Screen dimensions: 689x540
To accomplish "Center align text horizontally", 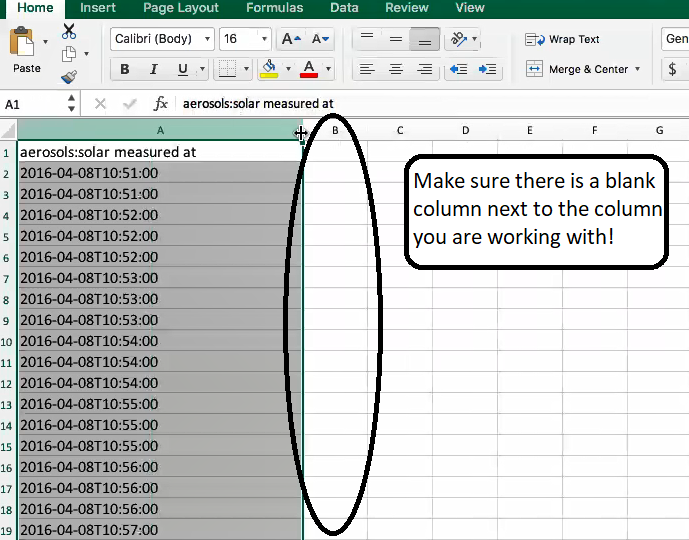I will coord(396,70).
